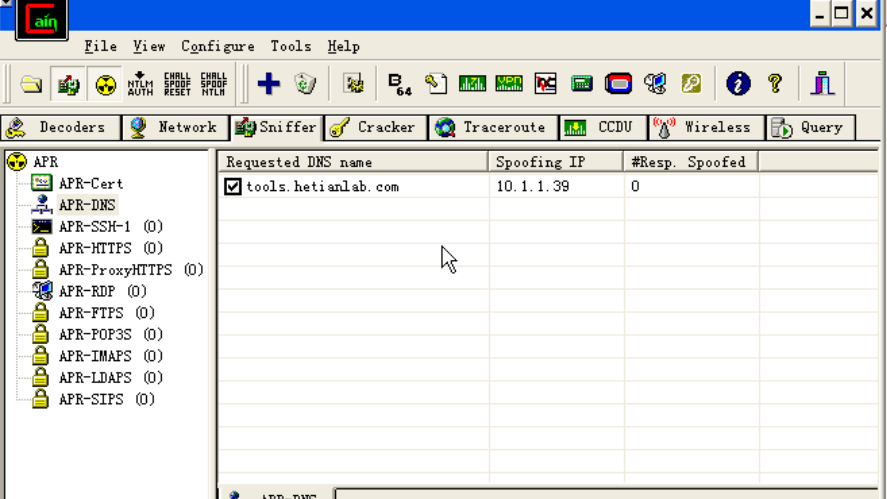Click the tools.hetianlab.com DNS name text
The height and width of the screenshot is (499, 887).
(322, 186)
